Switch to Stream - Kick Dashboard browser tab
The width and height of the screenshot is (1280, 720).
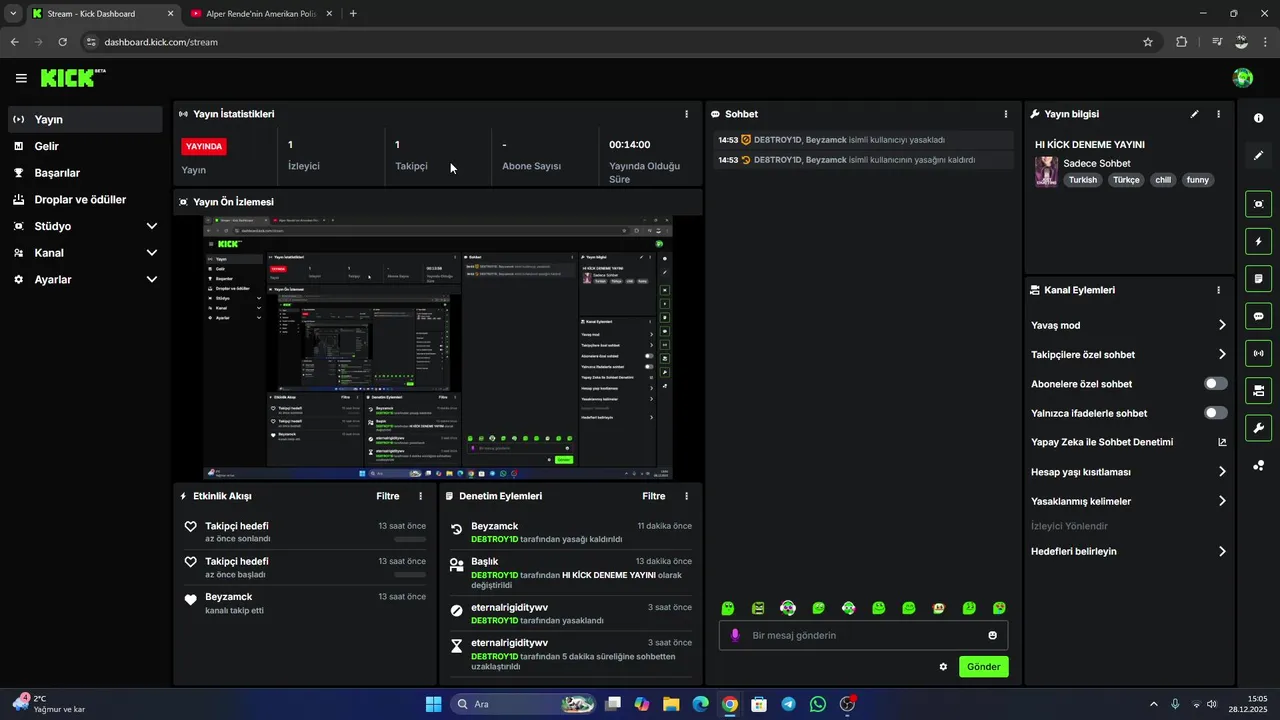[103, 14]
